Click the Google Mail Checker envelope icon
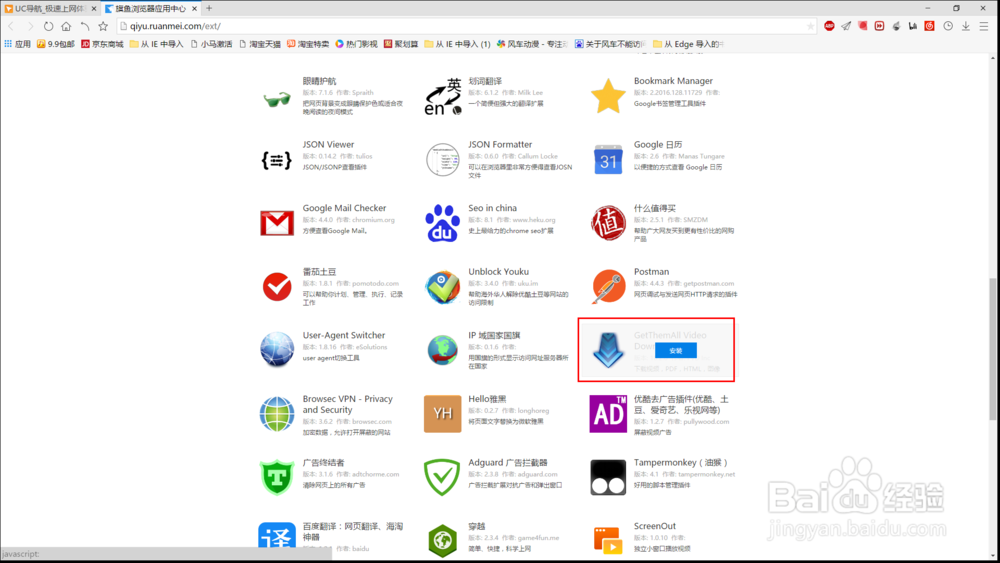1000x563 pixels. coord(277,223)
